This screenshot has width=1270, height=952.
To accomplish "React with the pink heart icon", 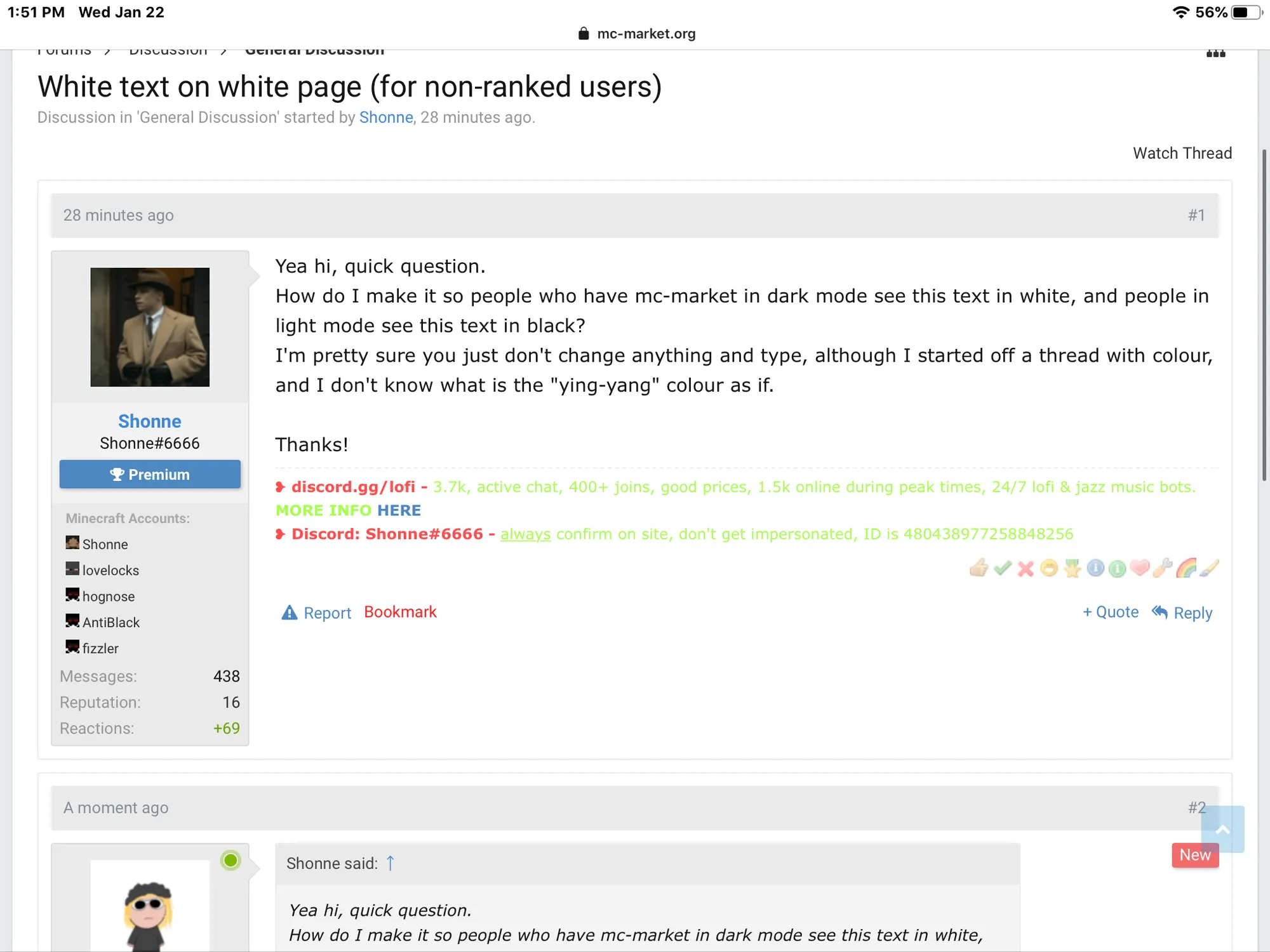I will click(1140, 567).
